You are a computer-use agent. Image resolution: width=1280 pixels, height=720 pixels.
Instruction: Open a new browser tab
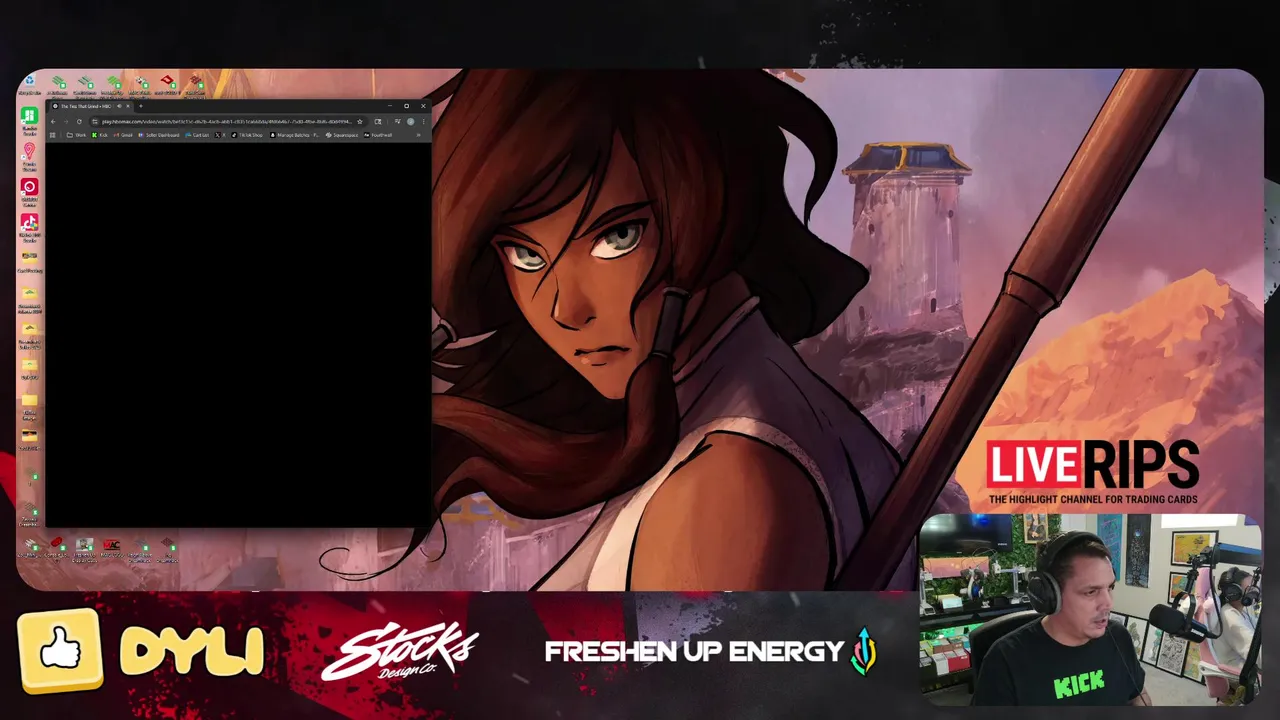click(x=141, y=106)
